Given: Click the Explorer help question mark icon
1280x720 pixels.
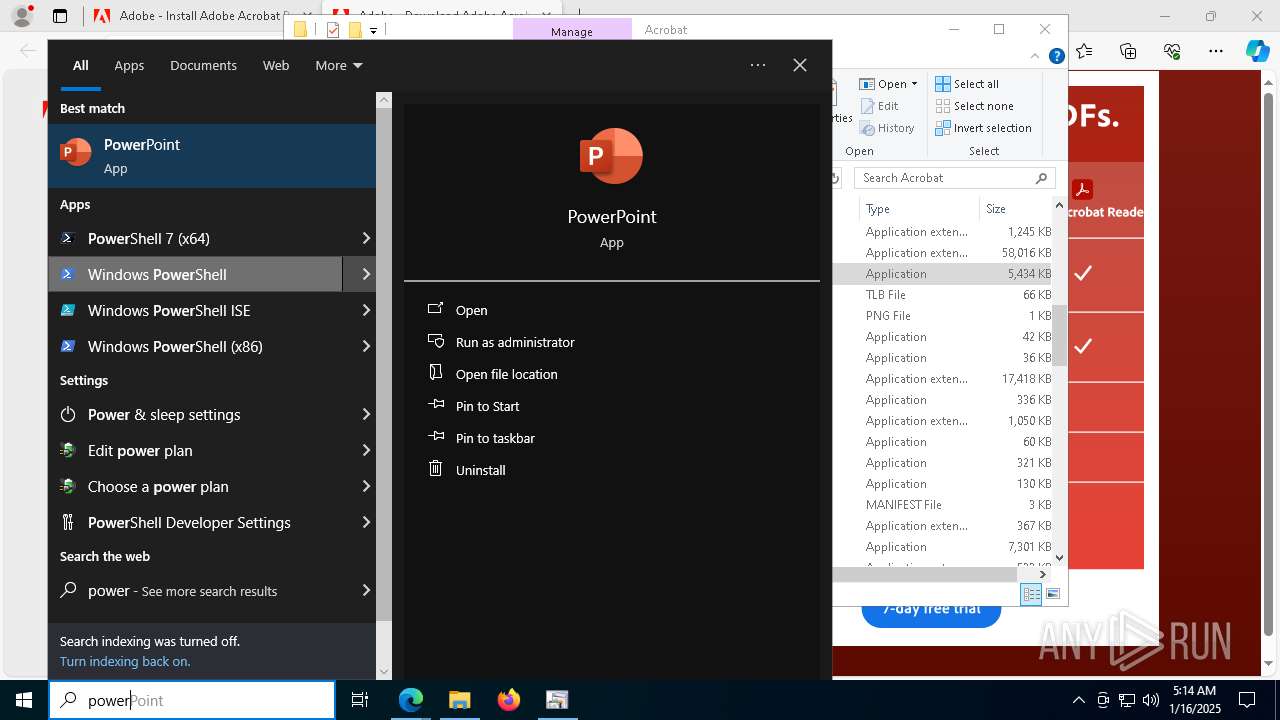Looking at the screenshot, I should coord(1056,57).
